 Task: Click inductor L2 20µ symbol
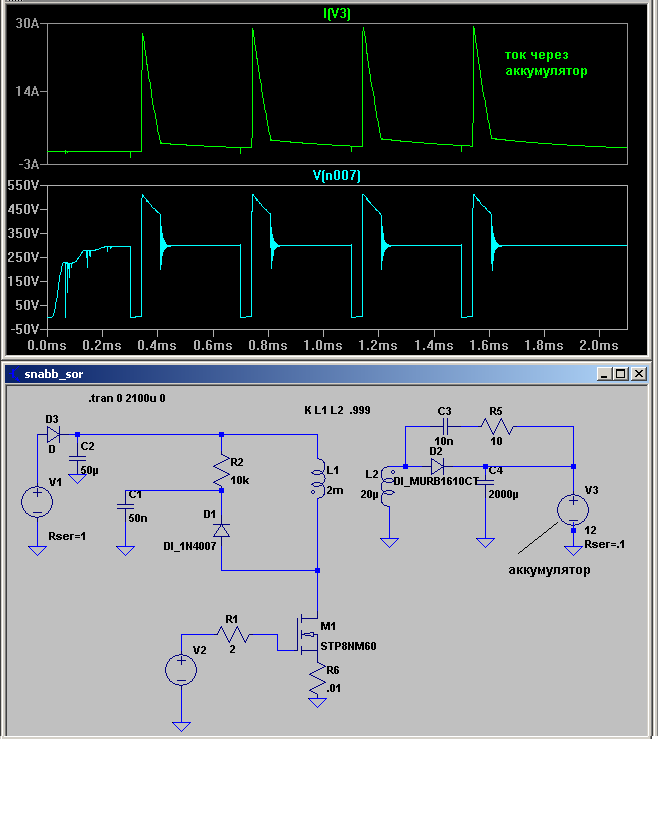(x=387, y=486)
